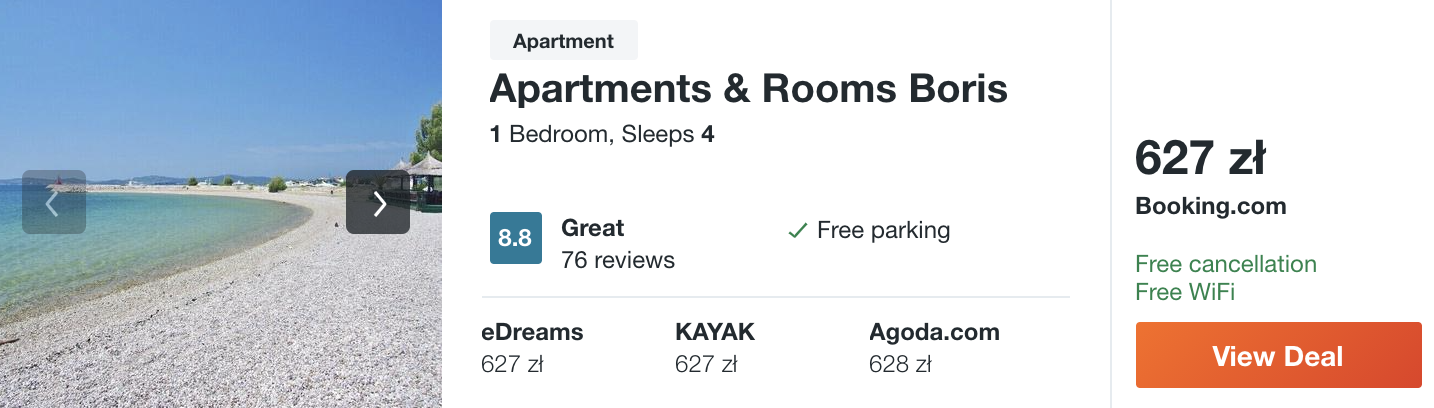Click the Booking.com provider name
1434x408 pixels.
pyautogui.click(x=1210, y=207)
